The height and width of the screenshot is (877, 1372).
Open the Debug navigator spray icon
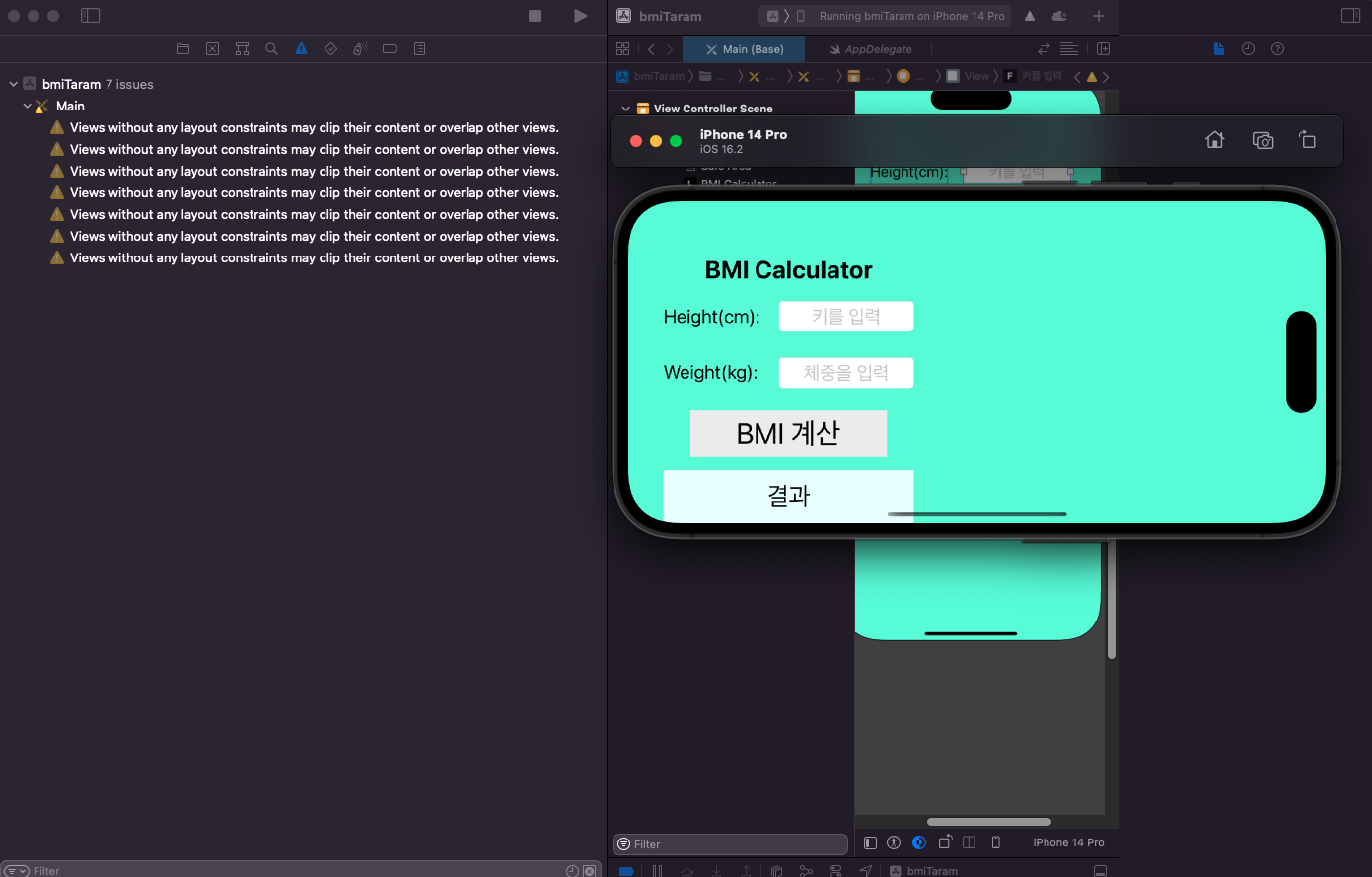point(360,48)
